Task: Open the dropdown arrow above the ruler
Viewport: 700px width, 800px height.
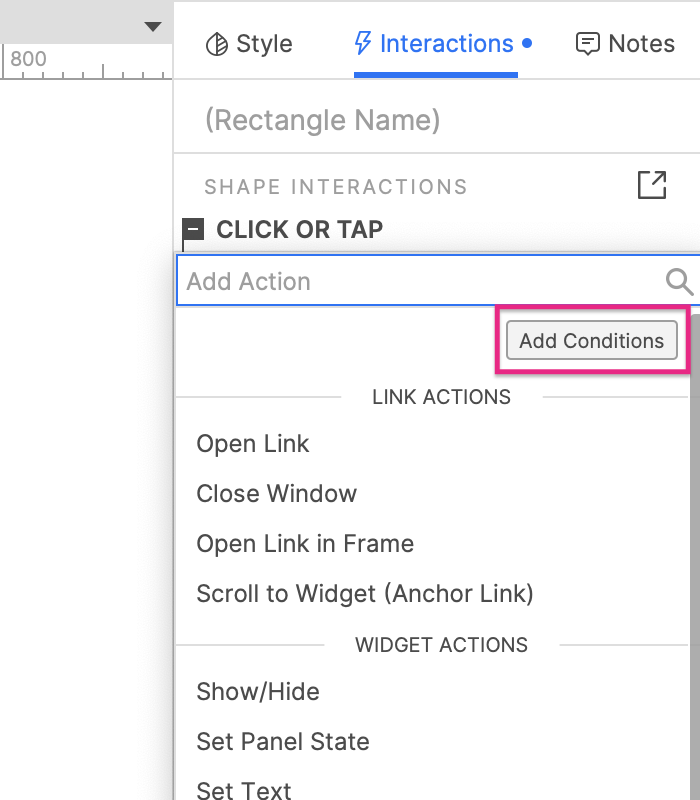Action: tap(152, 27)
